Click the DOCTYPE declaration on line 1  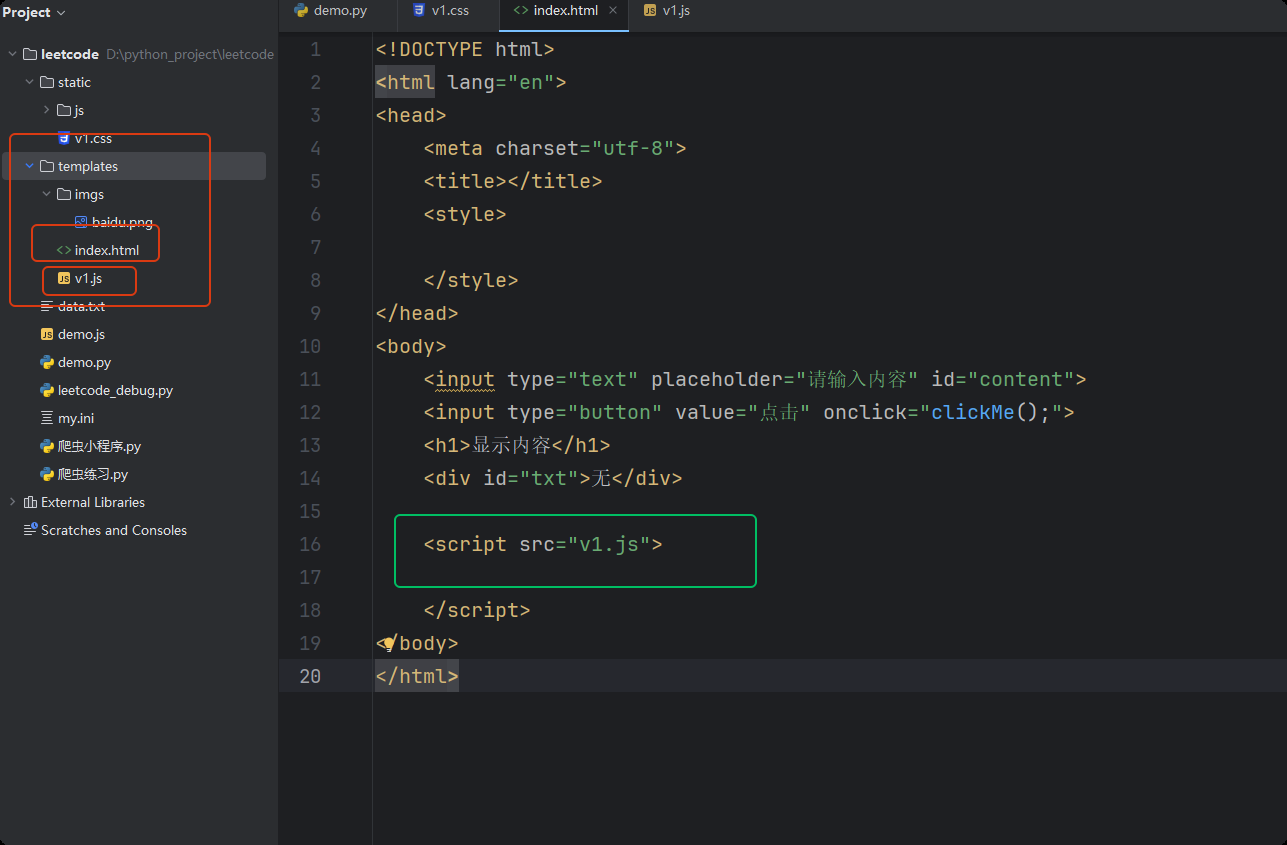click(x=465, y=49)
